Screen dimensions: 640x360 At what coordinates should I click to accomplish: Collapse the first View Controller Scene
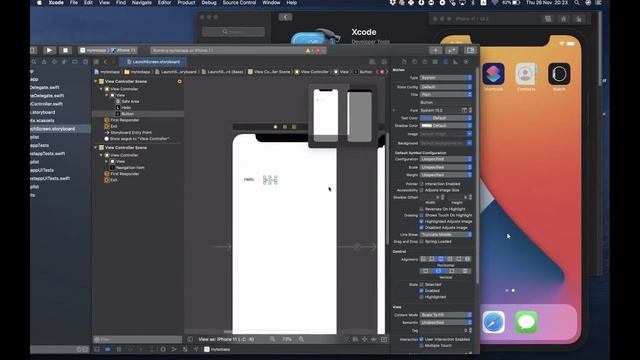pyautogui.click(x=96, y=81)
